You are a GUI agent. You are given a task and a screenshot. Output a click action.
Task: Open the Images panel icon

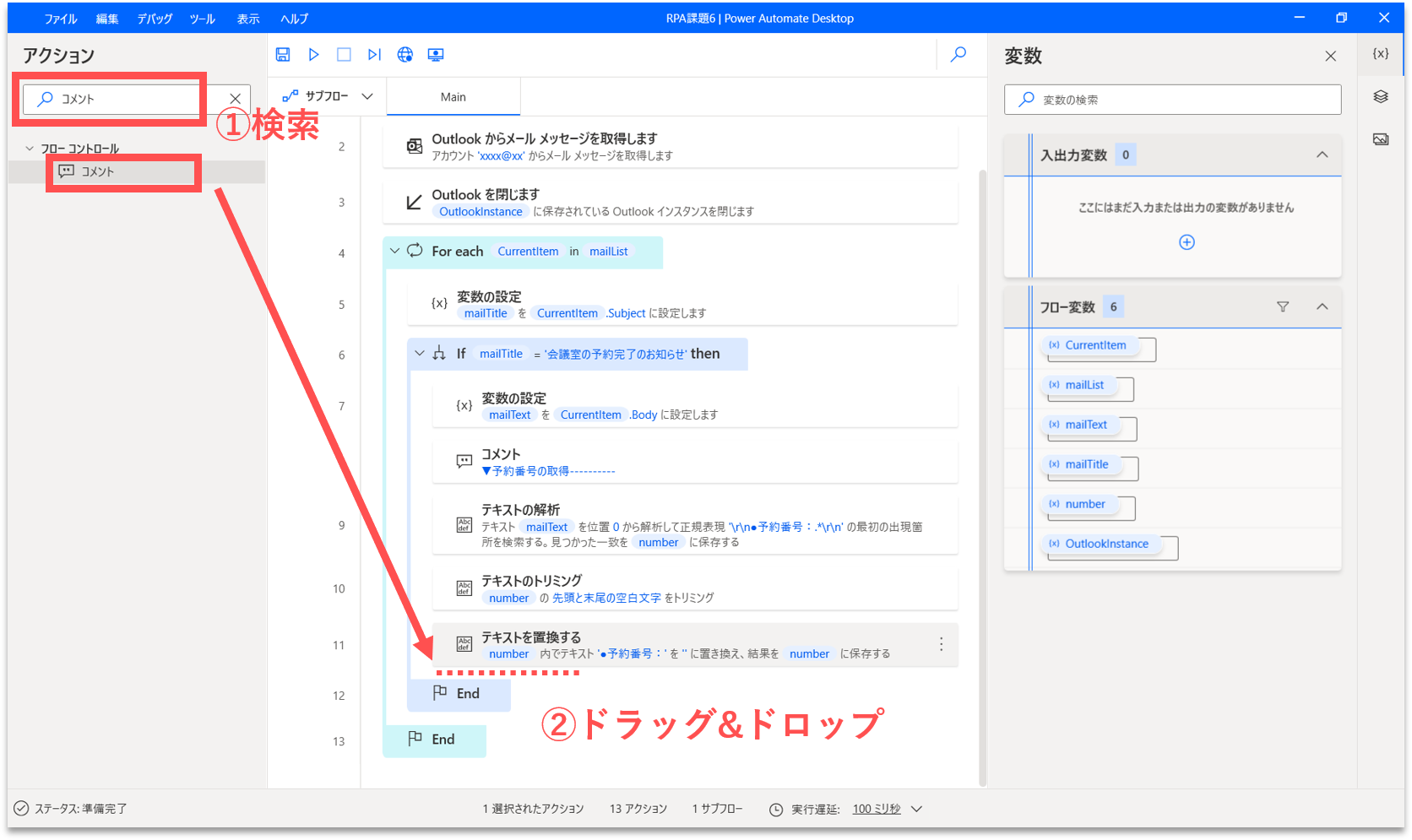tap(1381, 139)
